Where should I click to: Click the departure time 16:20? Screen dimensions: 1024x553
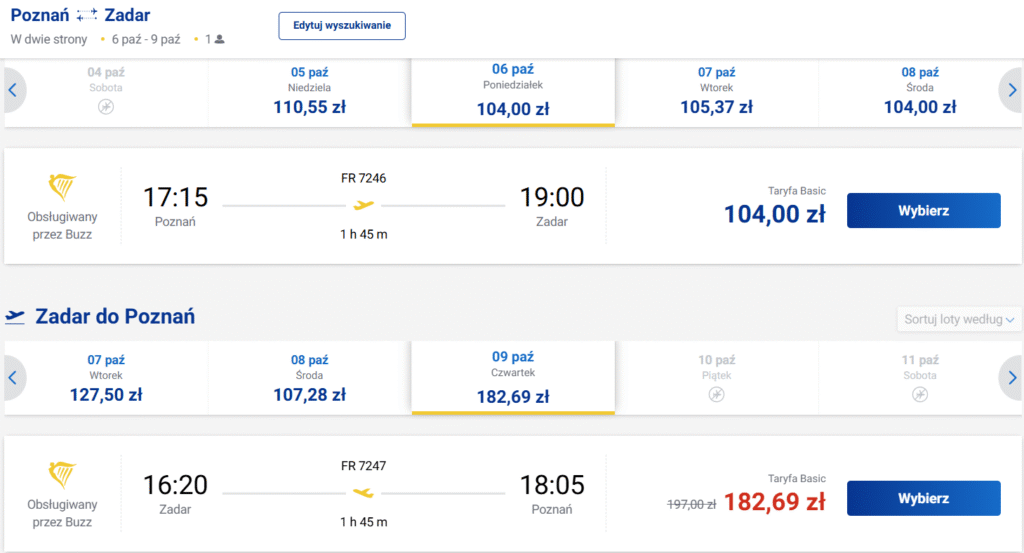[x=175, y=485]
